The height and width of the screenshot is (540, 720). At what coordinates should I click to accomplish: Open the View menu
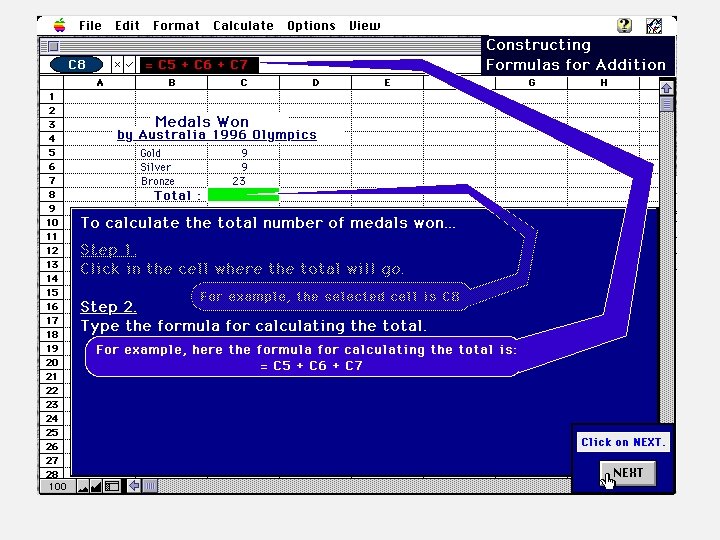coord(365,26)
